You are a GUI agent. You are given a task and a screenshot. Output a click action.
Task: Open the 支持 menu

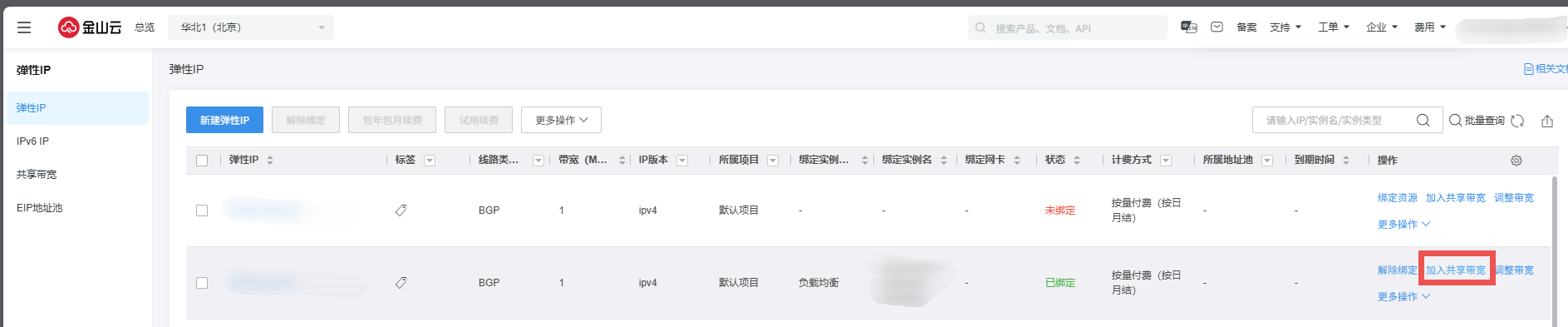(1285, 27)
